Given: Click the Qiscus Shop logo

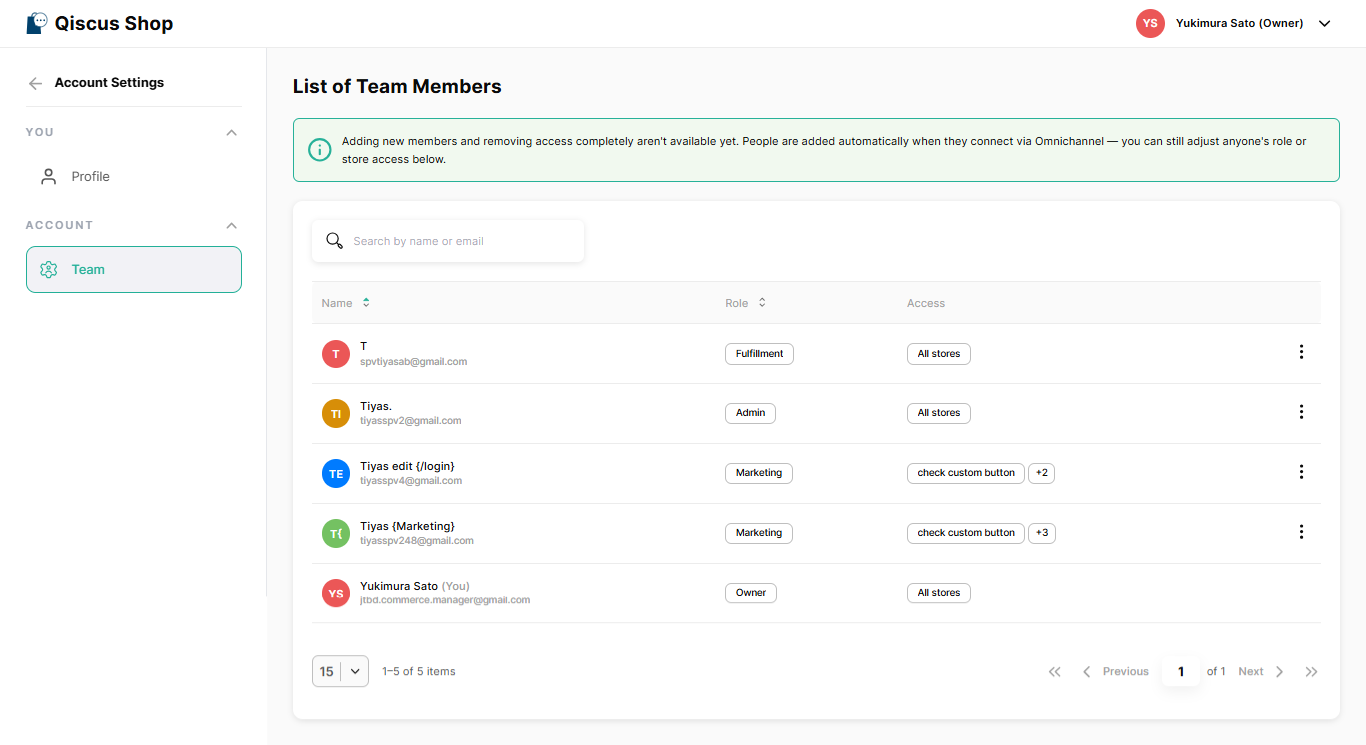Looking at the screenshot, I should point(100,23).
